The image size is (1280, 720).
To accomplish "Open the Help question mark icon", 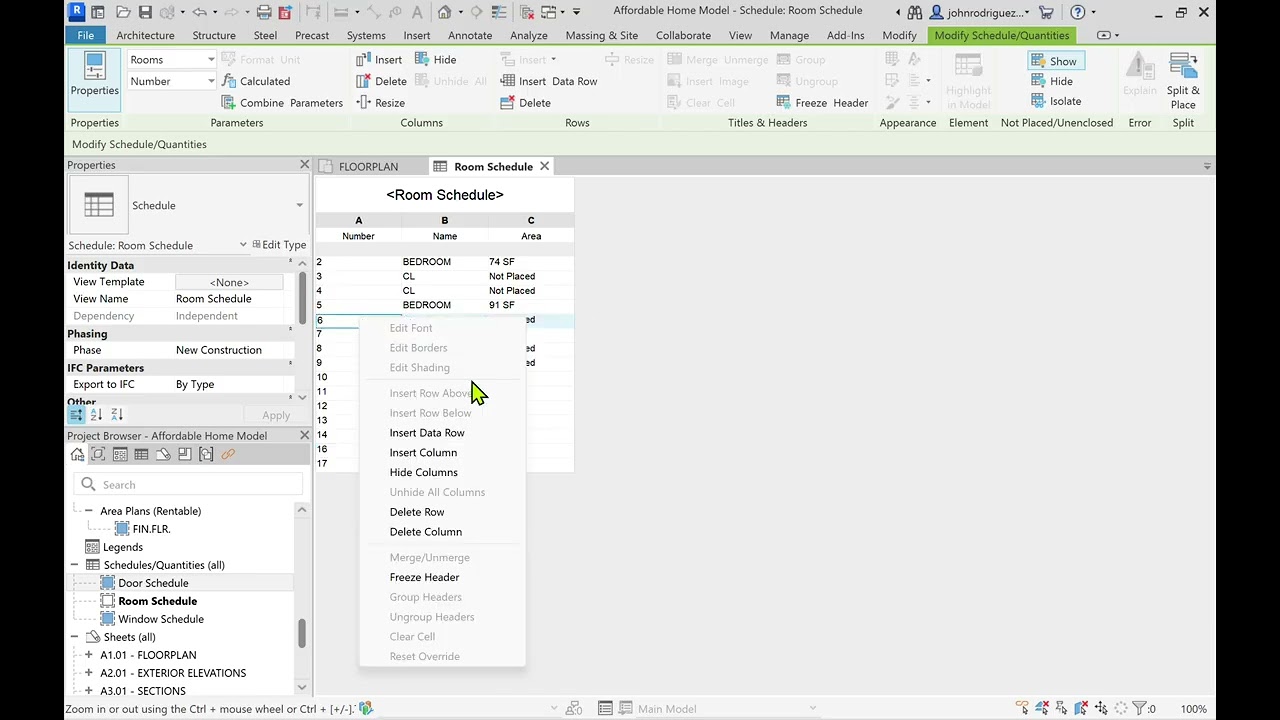I will [x=1077, y=12].
